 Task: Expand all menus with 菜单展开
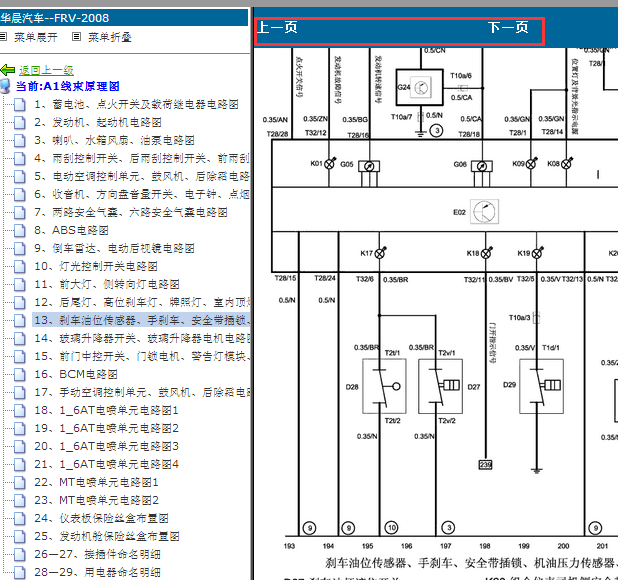click(36, 37)
